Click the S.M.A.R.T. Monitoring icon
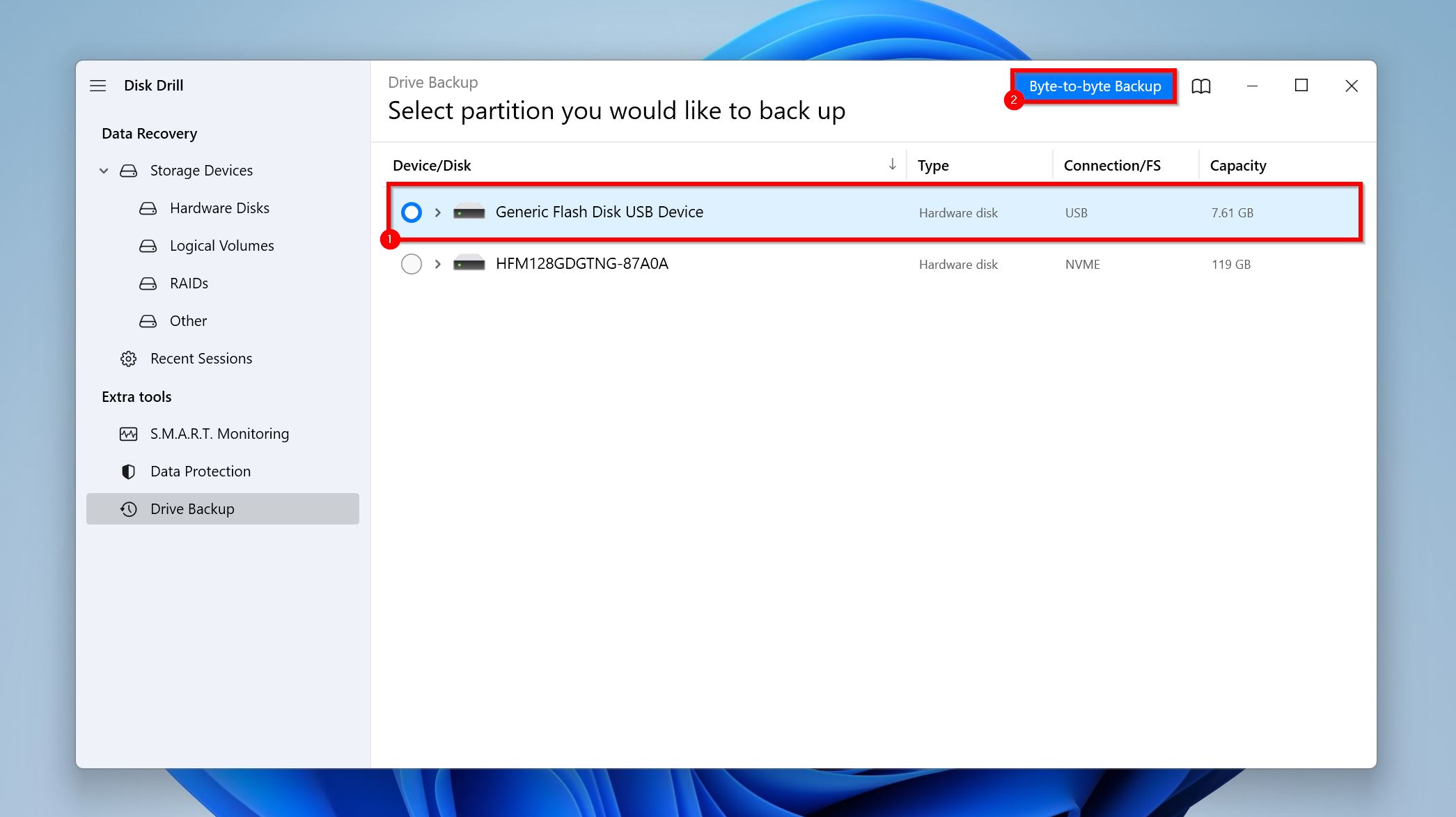The width and height of the screenshot is (1456, 817). 128,433
